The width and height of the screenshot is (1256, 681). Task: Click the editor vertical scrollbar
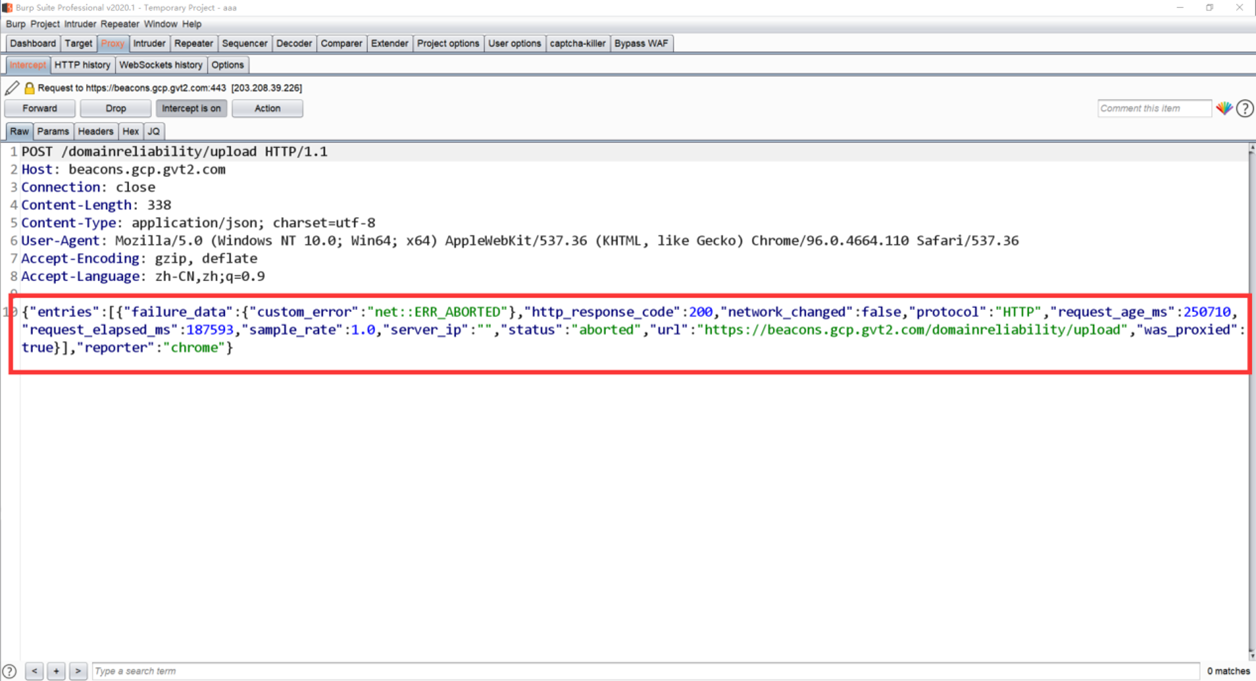pos(1251,400)
